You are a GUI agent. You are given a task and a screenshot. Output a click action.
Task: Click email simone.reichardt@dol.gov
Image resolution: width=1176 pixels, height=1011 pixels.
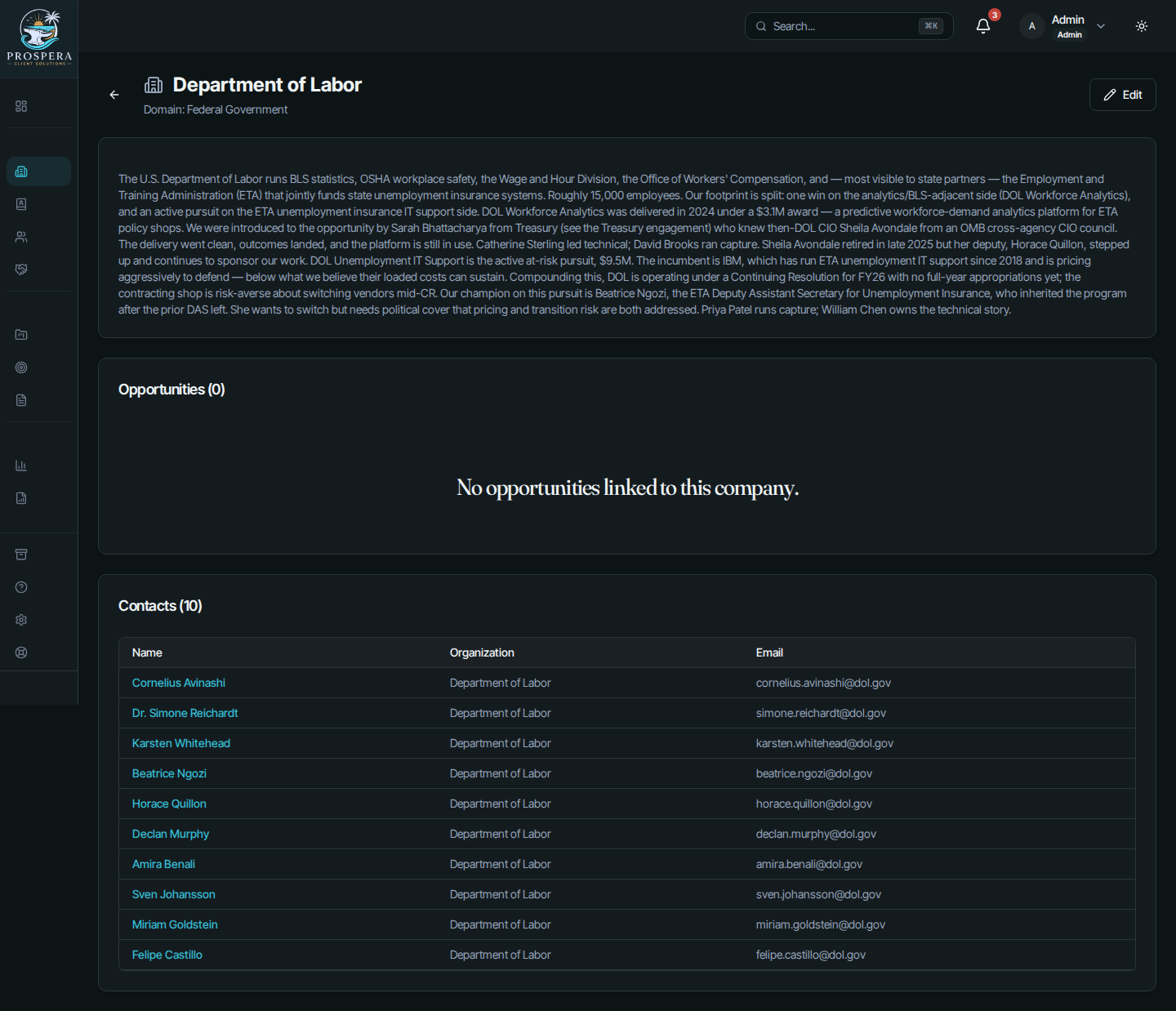pos(821,713)
